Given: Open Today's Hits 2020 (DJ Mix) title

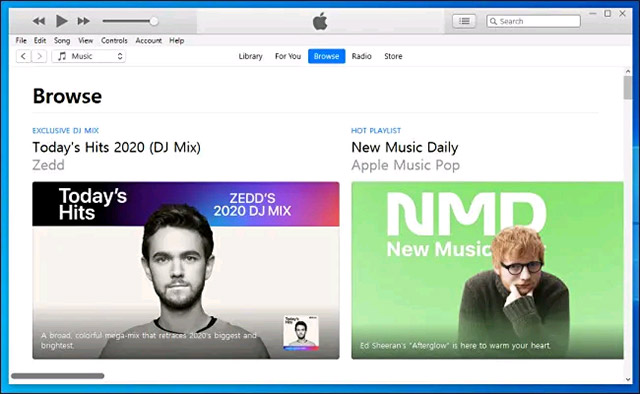Looking at the screenshot, I should point(117,147).
